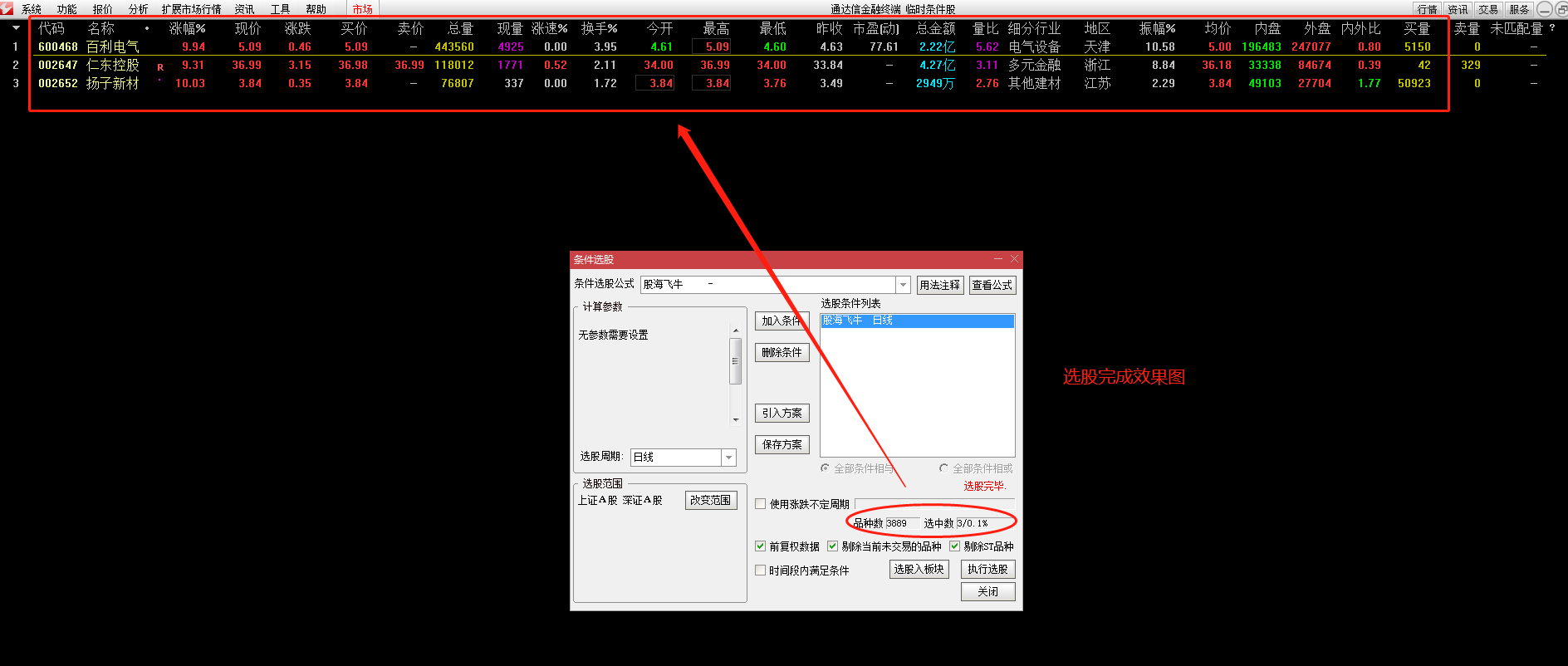Viewport: 1568px width, 666px height.
Task: Sort by the 内外比 column header
Action: pyautogui.click(x=1361, y=28)
